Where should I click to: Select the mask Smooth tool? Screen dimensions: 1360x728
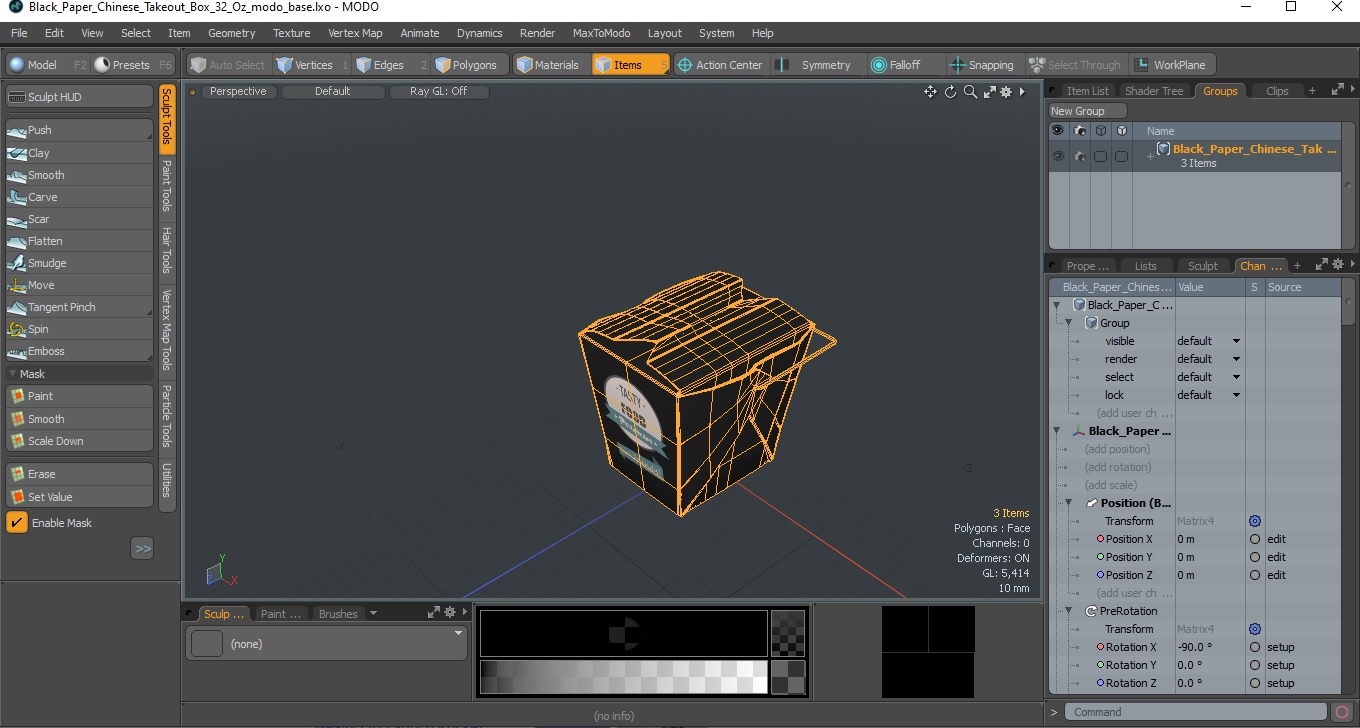(x=80, y=419)
